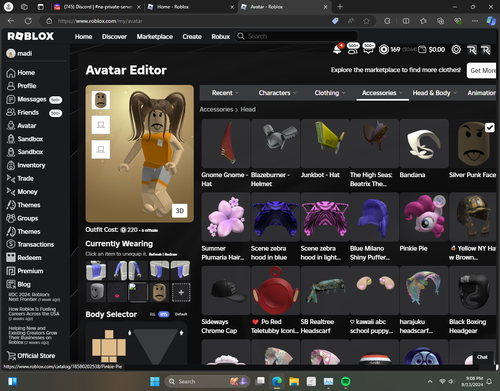500x391 pixels.
Task: Expand the Accessories category dropdown
Action: 382,93
